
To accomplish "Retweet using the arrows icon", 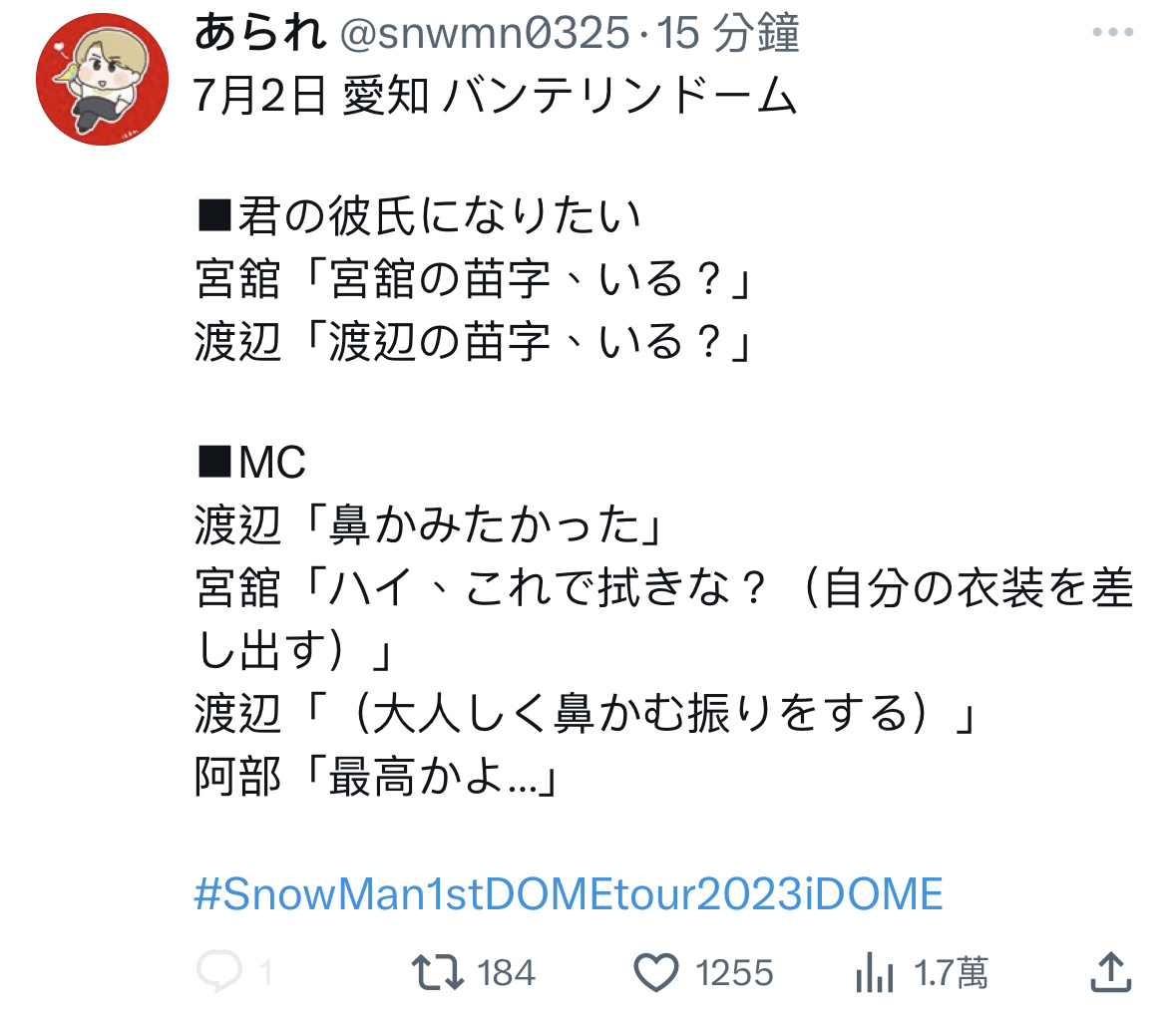I will tap(437, 972).
